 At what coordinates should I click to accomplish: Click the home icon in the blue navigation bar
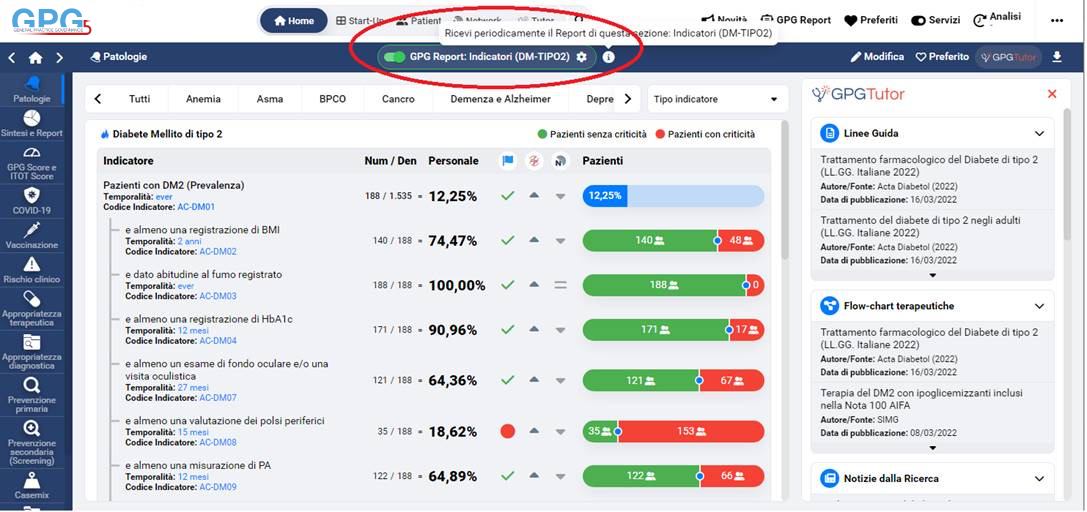36,58
